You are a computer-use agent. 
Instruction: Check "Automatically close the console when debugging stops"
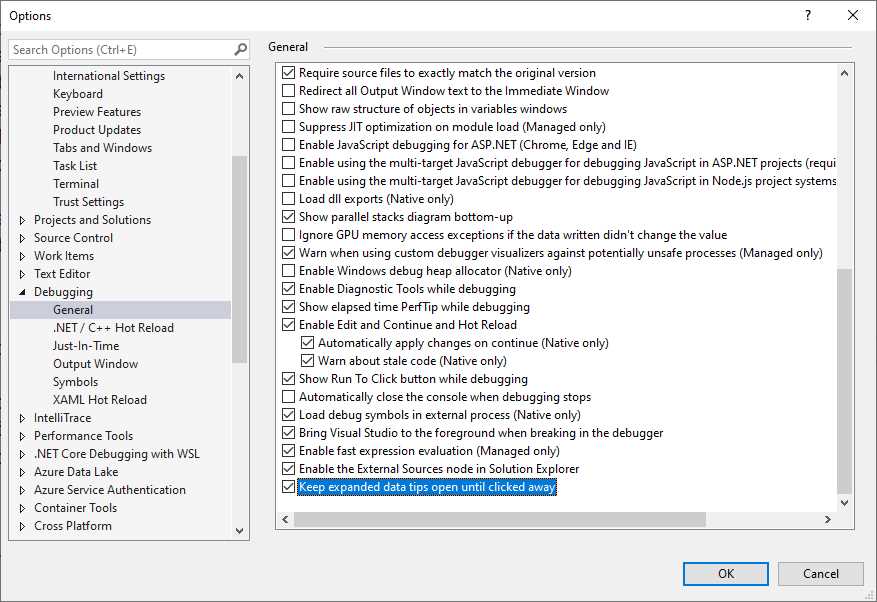288,396
